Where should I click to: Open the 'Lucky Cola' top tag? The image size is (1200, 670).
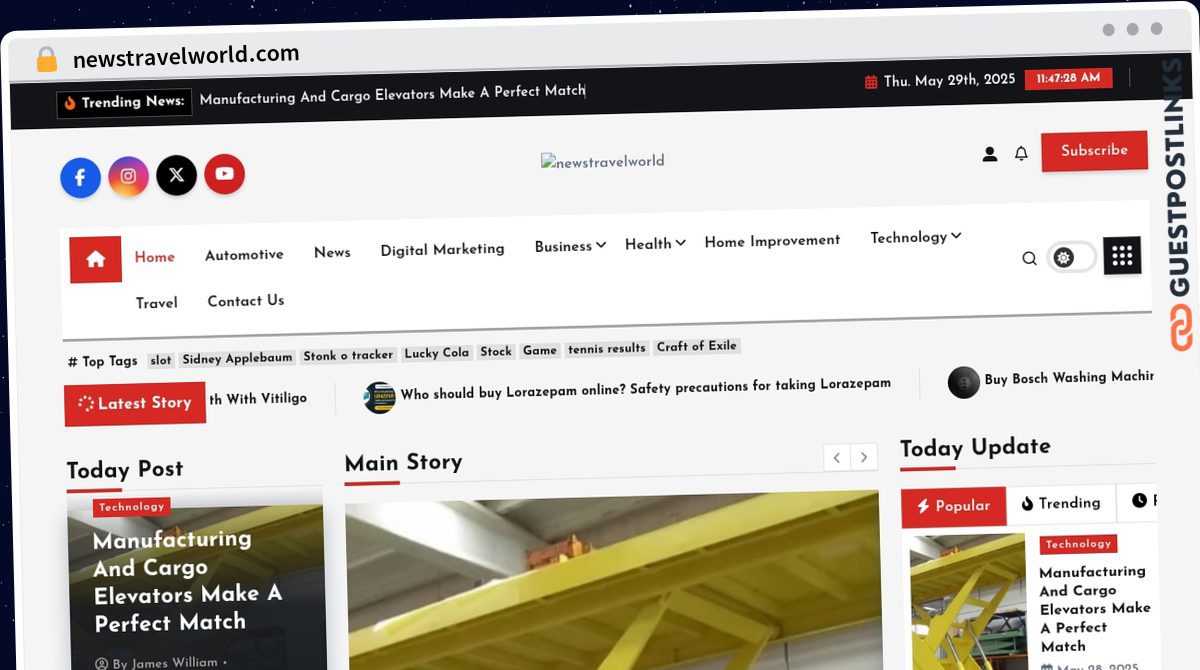tap(437, 353)
